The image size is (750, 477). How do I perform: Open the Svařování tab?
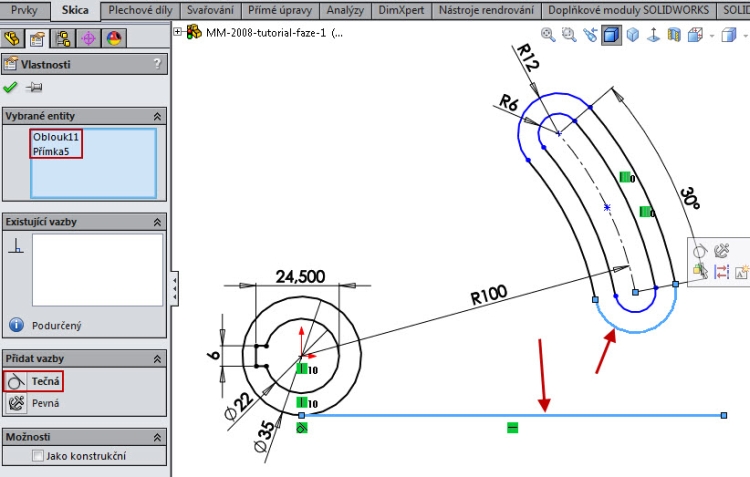pyautogui.click(x=210, y=10)
